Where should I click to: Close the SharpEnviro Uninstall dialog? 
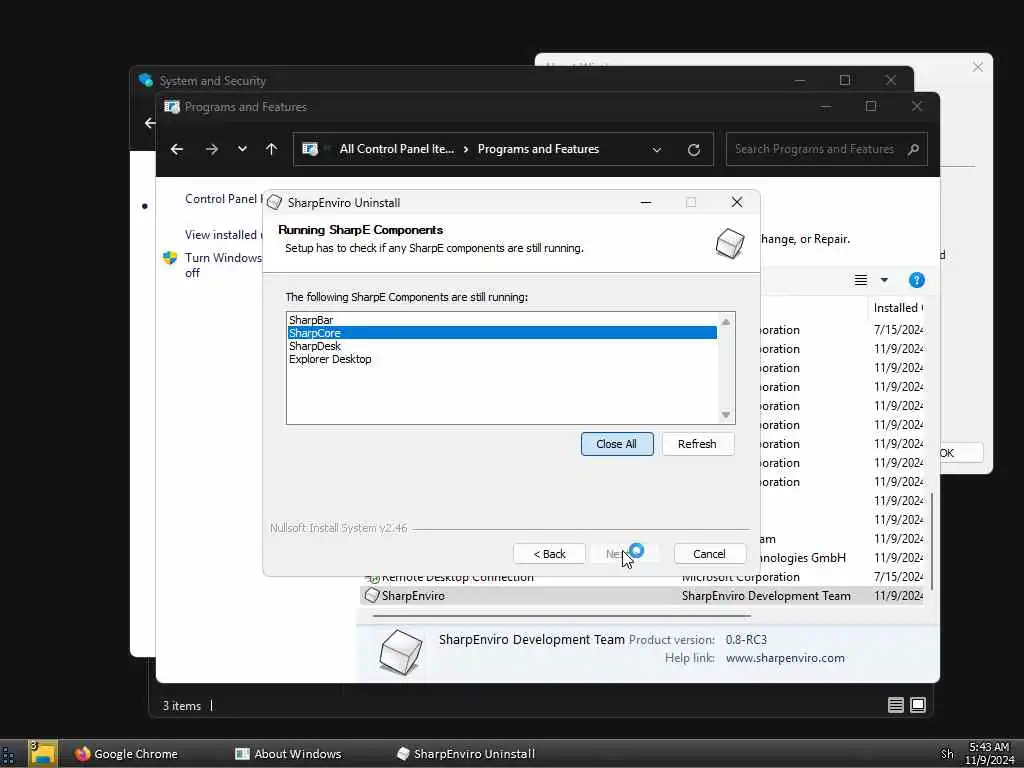(737, 202)
